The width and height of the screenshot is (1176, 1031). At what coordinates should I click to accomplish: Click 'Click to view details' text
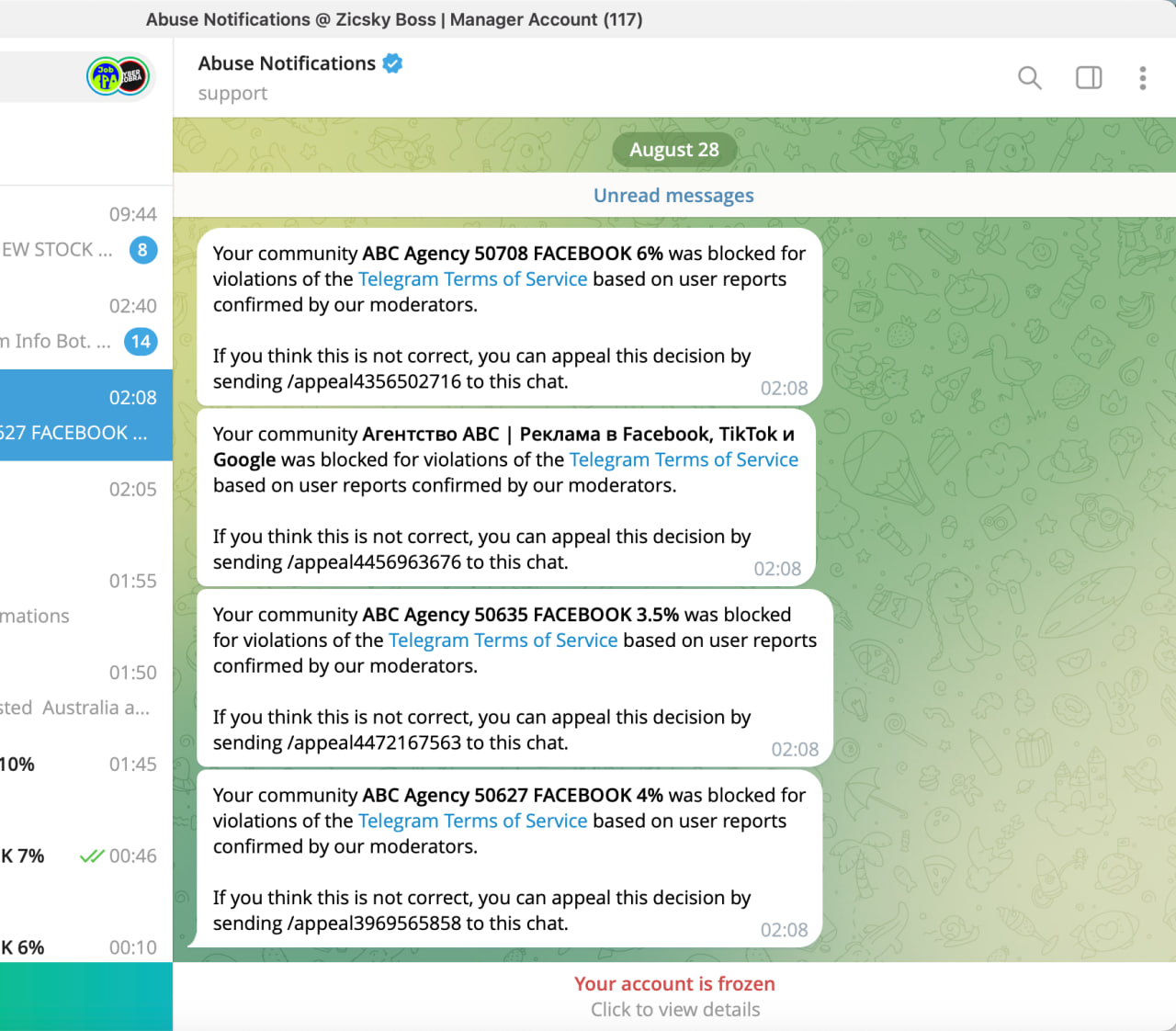[675, 1010]
